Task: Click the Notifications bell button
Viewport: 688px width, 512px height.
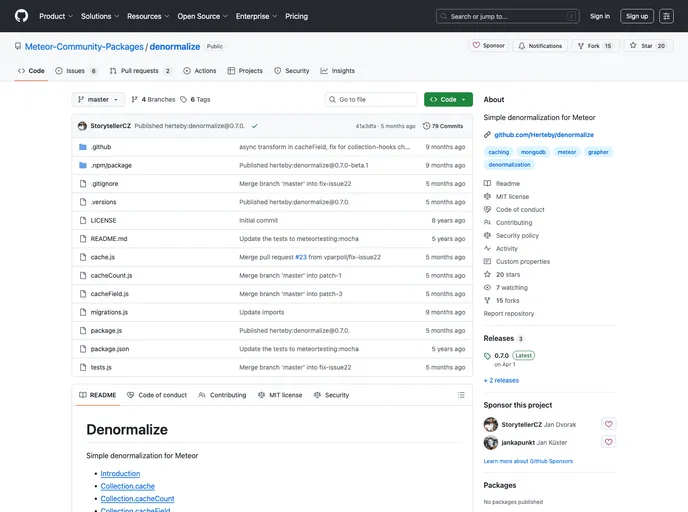Action: coord(540,46)
